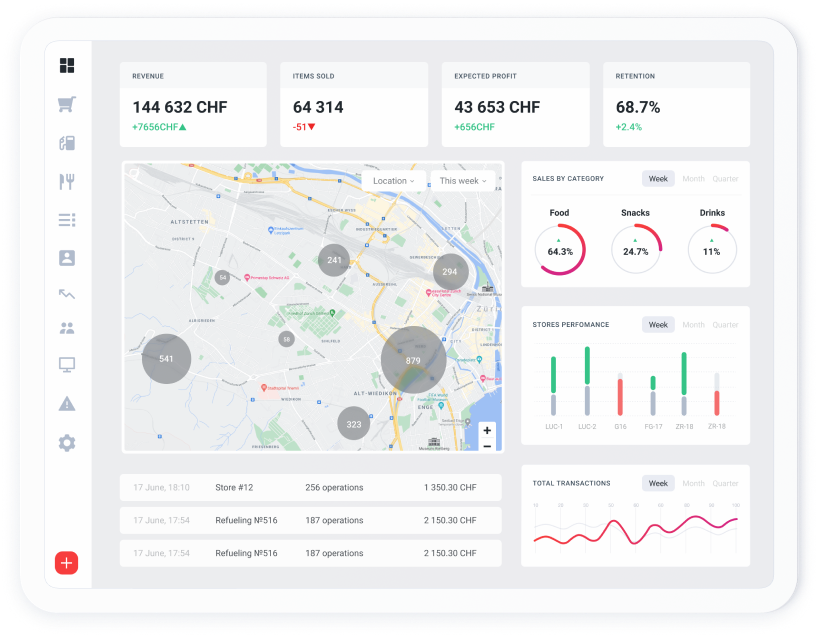Click the red plus add button

pyautogui.click(x=66, y=563)
